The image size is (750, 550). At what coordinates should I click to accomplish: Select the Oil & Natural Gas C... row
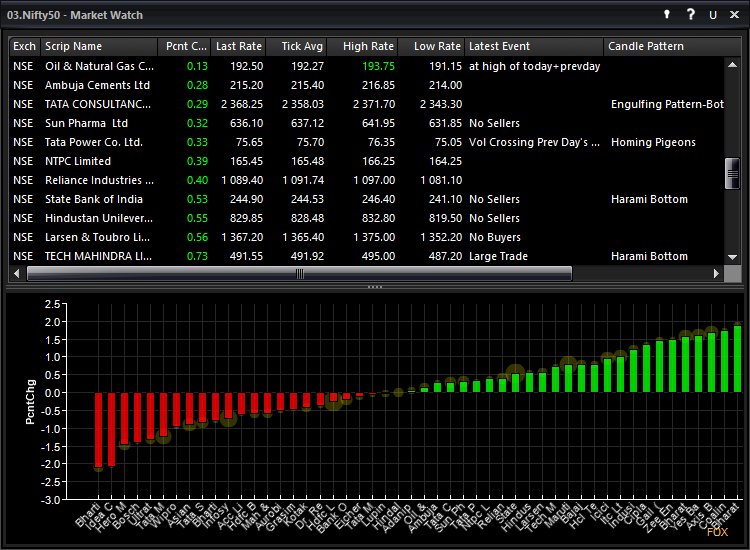(366, 66)
